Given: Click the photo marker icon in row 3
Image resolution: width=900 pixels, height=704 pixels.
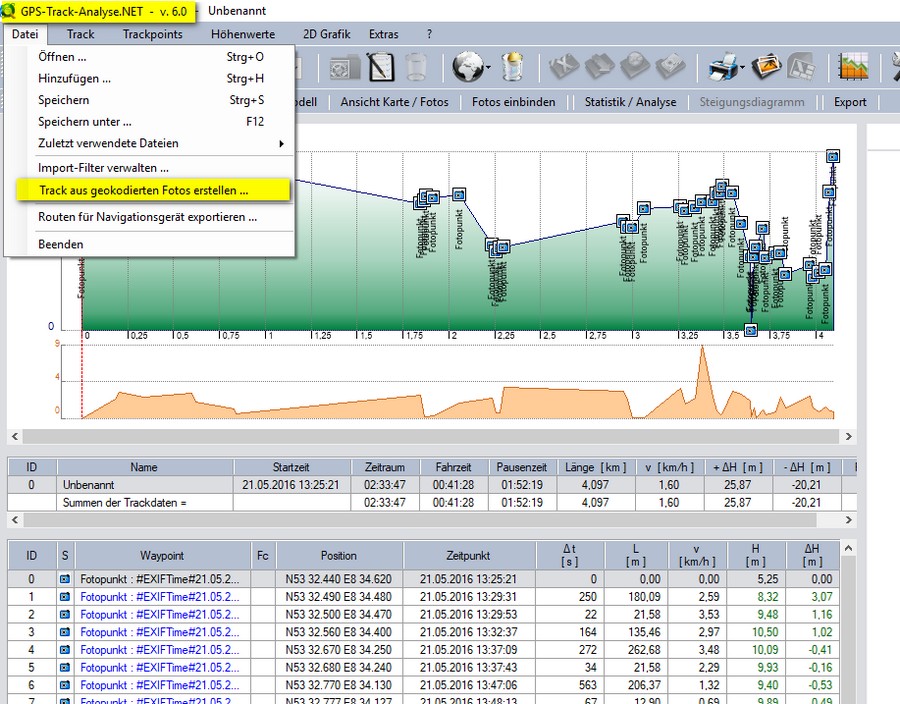Looking at the screenshot, I should click(x=65, y=633).
